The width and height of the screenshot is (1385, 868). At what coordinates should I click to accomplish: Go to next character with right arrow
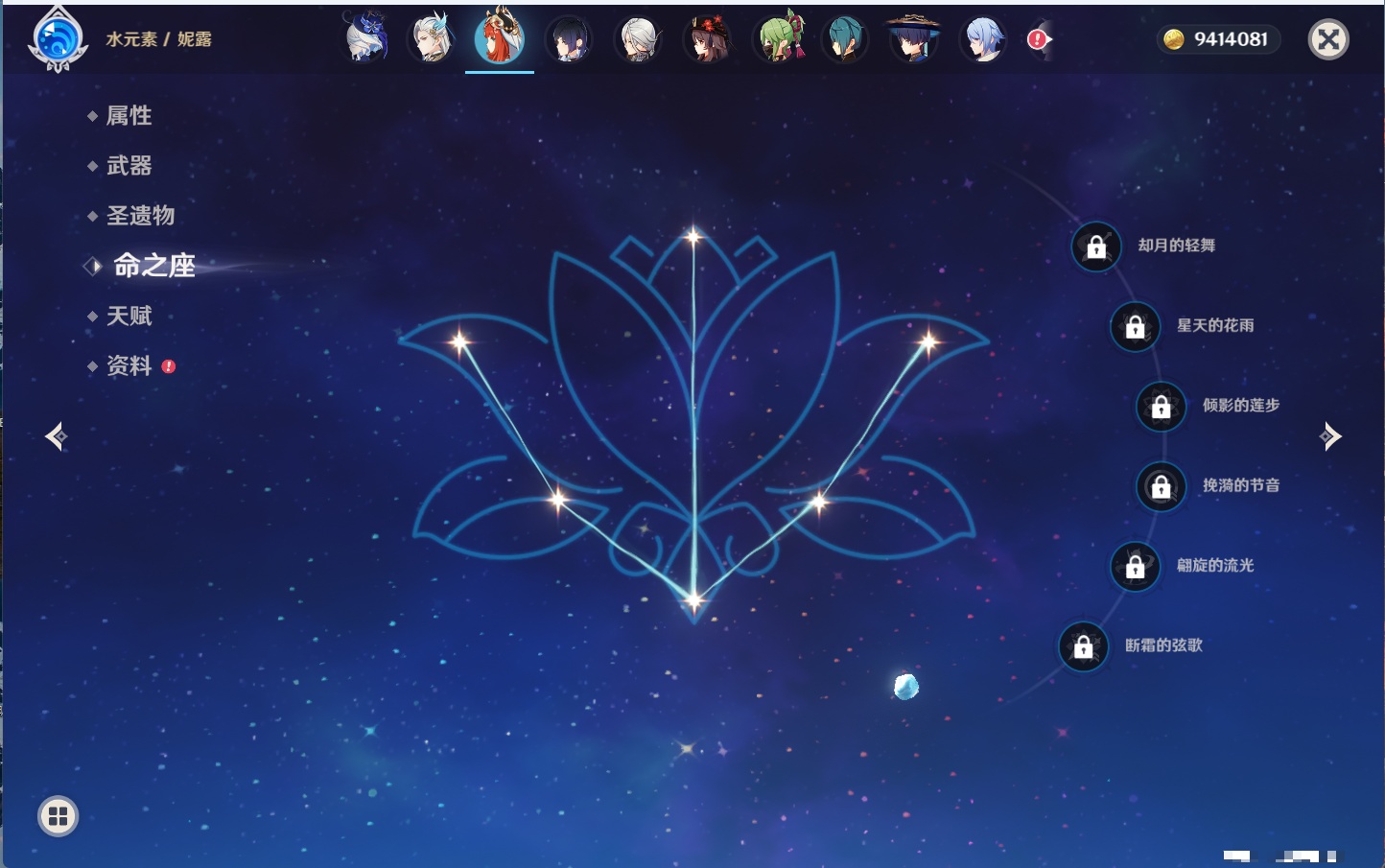pyautogui.click(x=1329, y=436)
